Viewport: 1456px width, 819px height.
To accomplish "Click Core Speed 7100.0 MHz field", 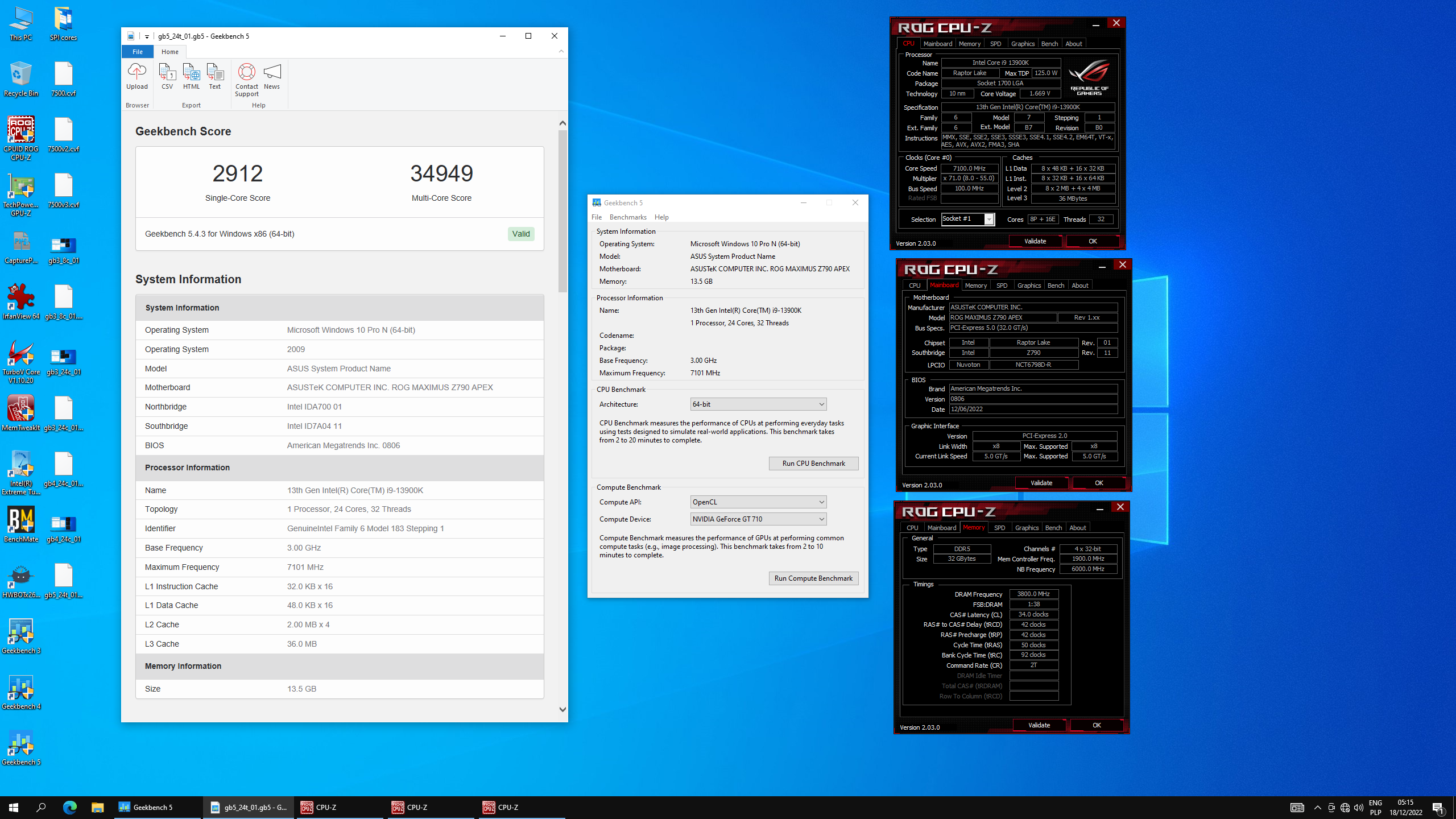I will 969,168.
